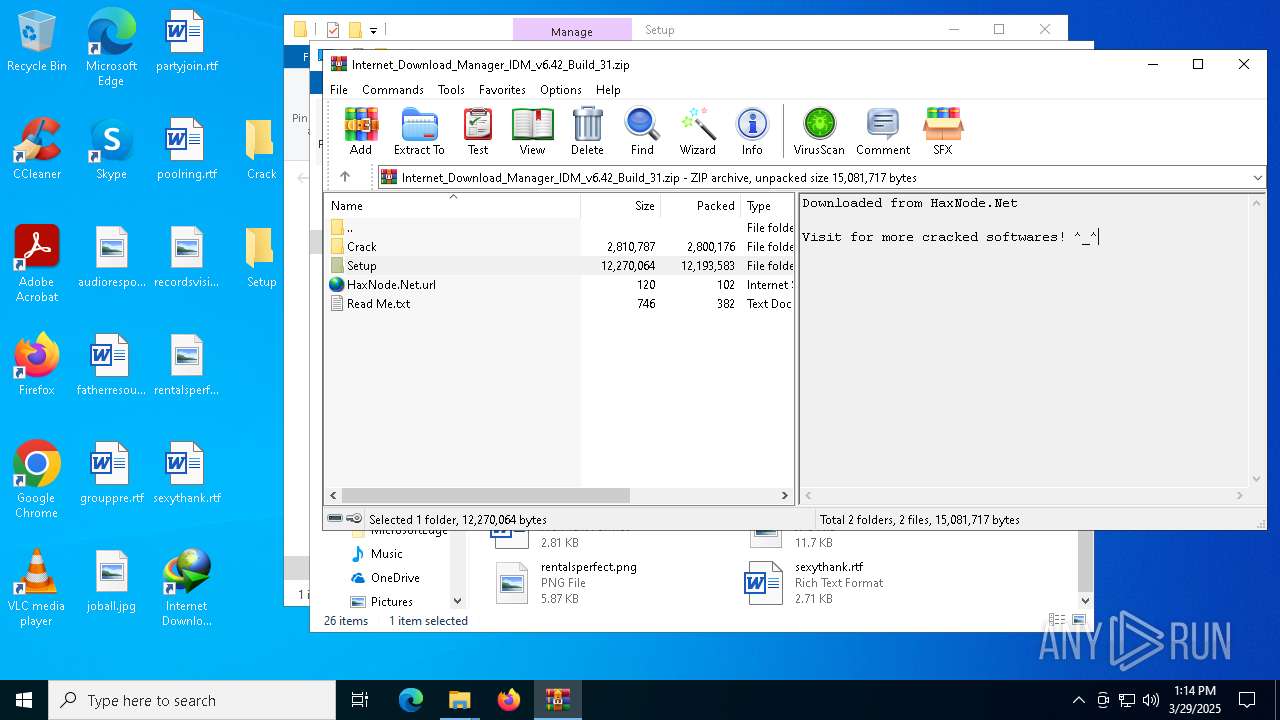1280x720 pixels.
Task: Select partyjoin.rtf desktop file
Action: 187,42
